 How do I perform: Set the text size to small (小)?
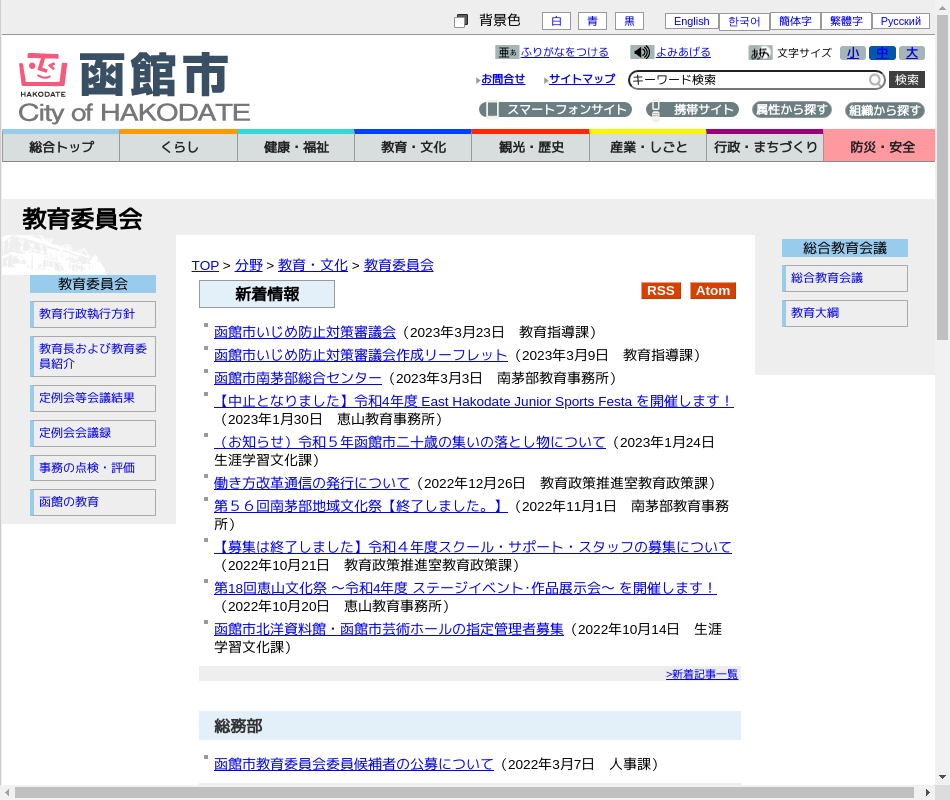click(852, 53)
